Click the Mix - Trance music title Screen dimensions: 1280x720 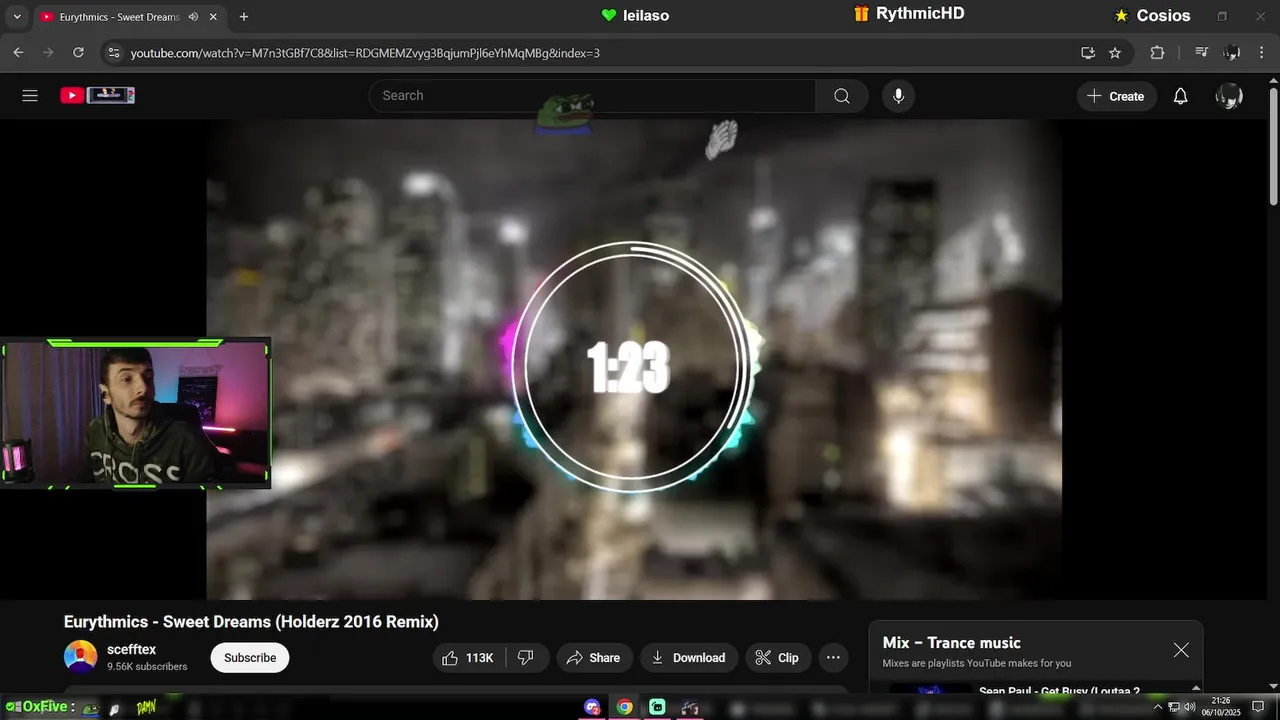[x=951, y=643]
